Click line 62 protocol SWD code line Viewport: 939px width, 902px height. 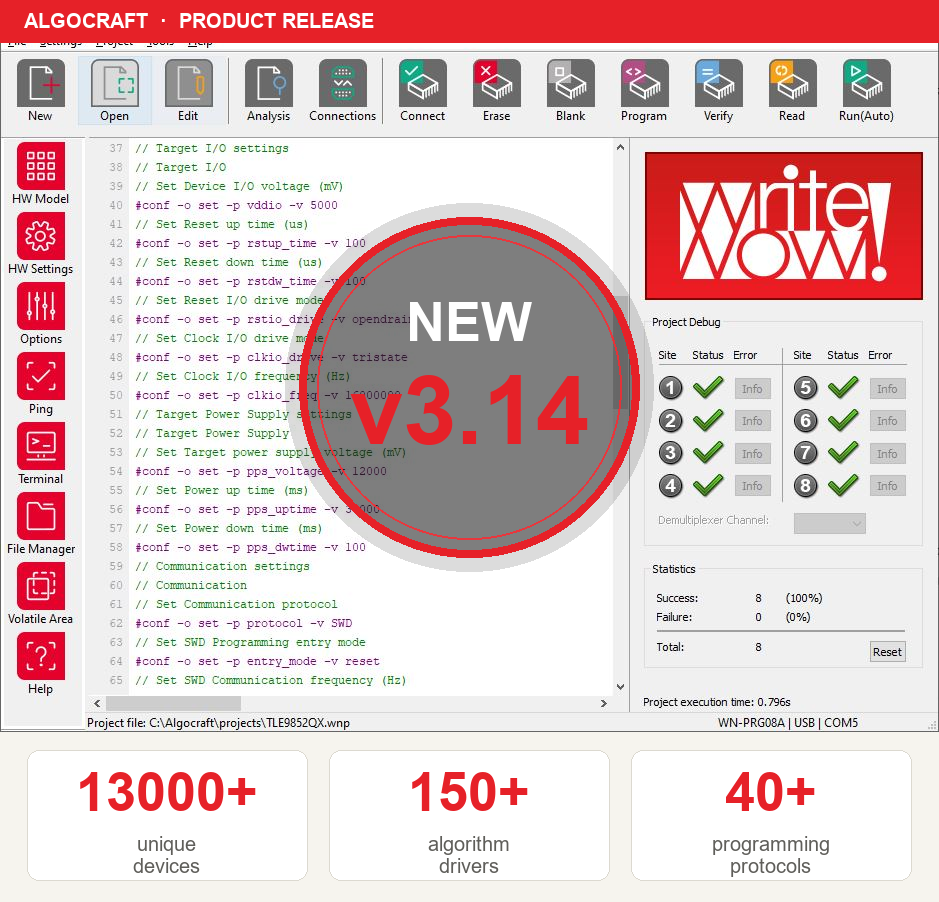(x=243, y=623)
